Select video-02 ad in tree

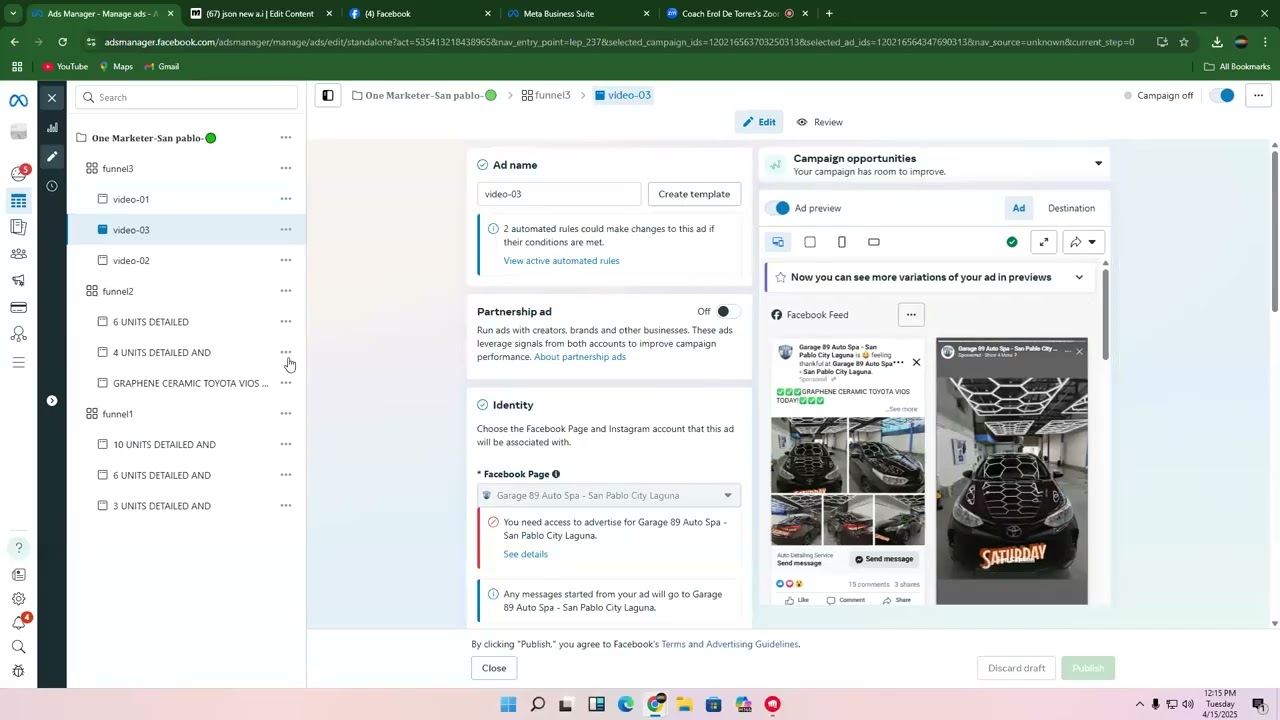point(131,261)
